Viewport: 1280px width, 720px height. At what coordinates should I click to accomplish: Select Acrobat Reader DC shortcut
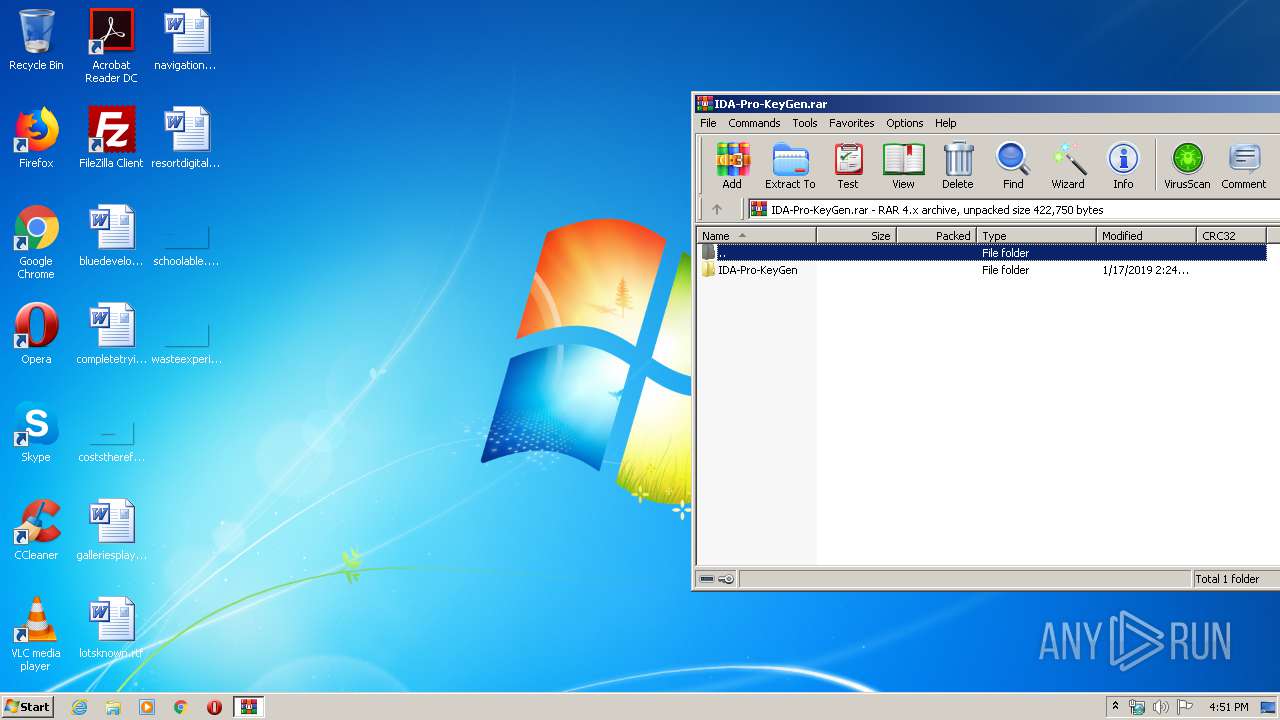coord(111,46)
